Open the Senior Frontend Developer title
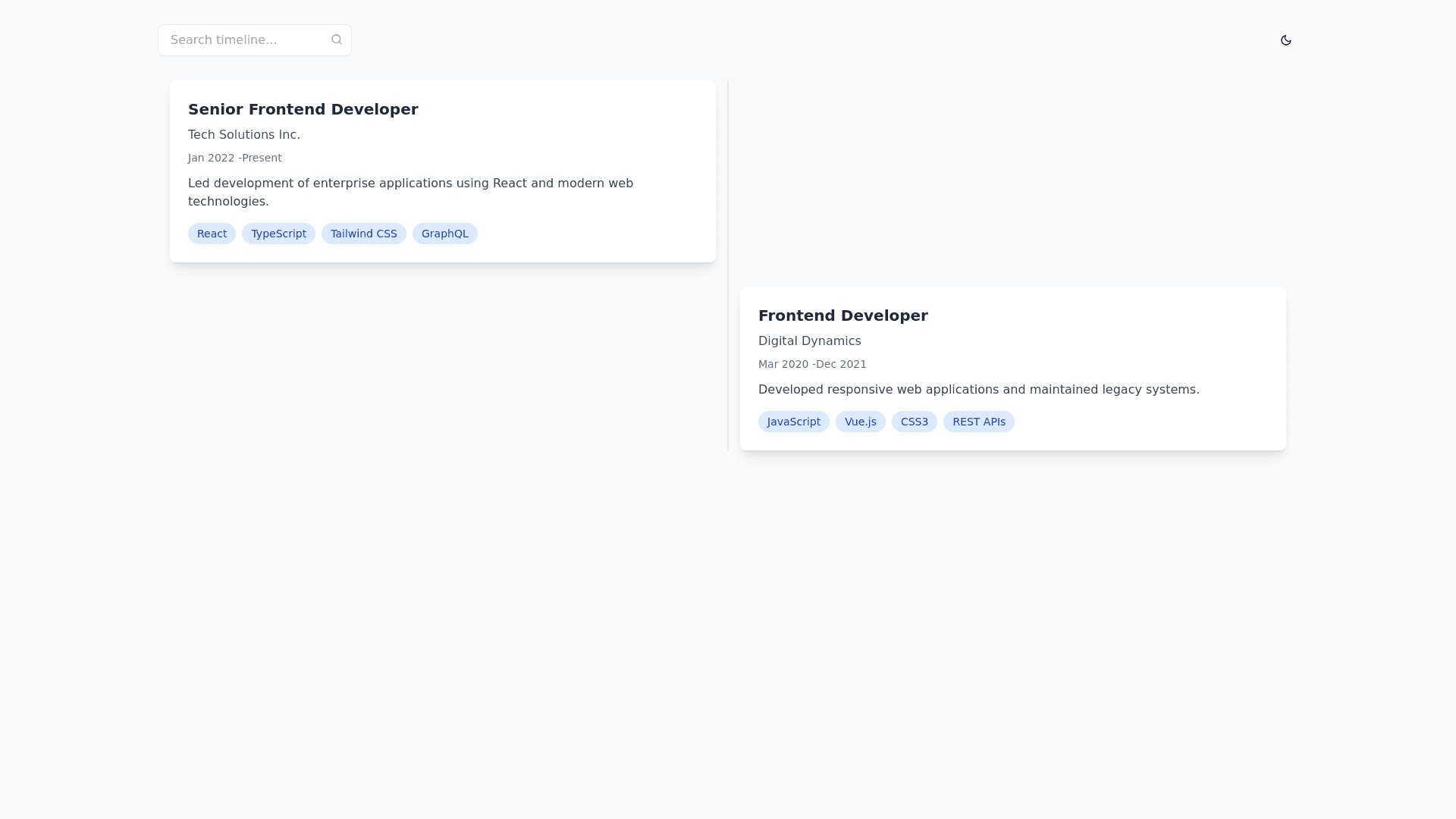Screen dimensions: 1456x819 click(x=303, y=109)
